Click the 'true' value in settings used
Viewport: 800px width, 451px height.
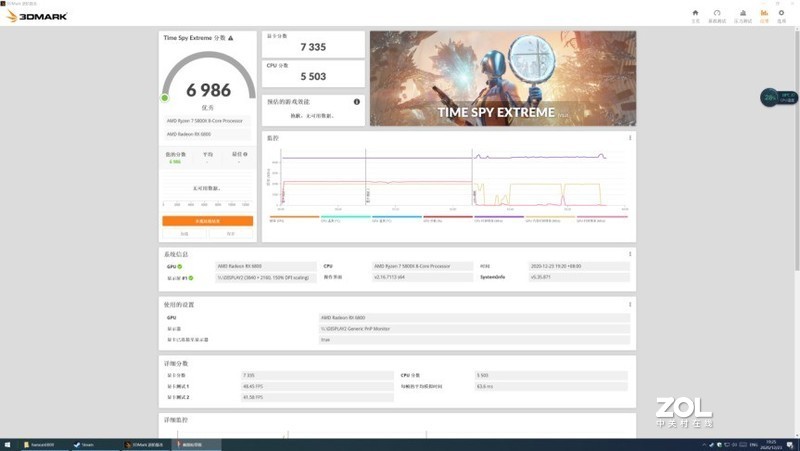point(474,339)
